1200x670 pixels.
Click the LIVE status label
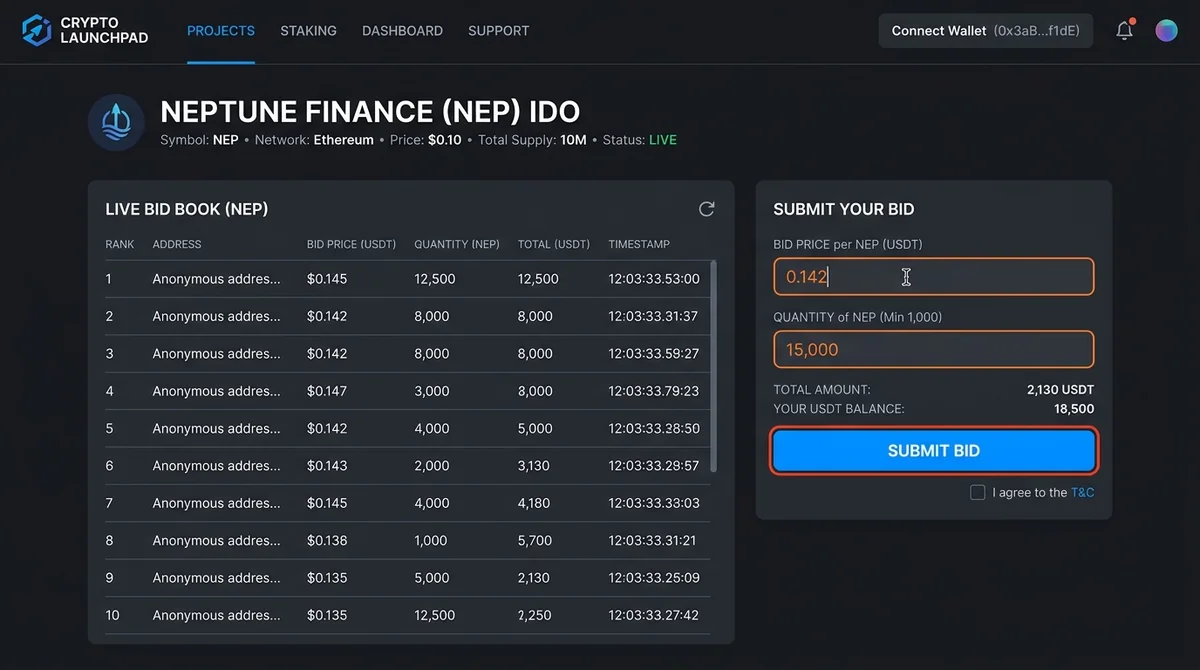pos(663,140)
